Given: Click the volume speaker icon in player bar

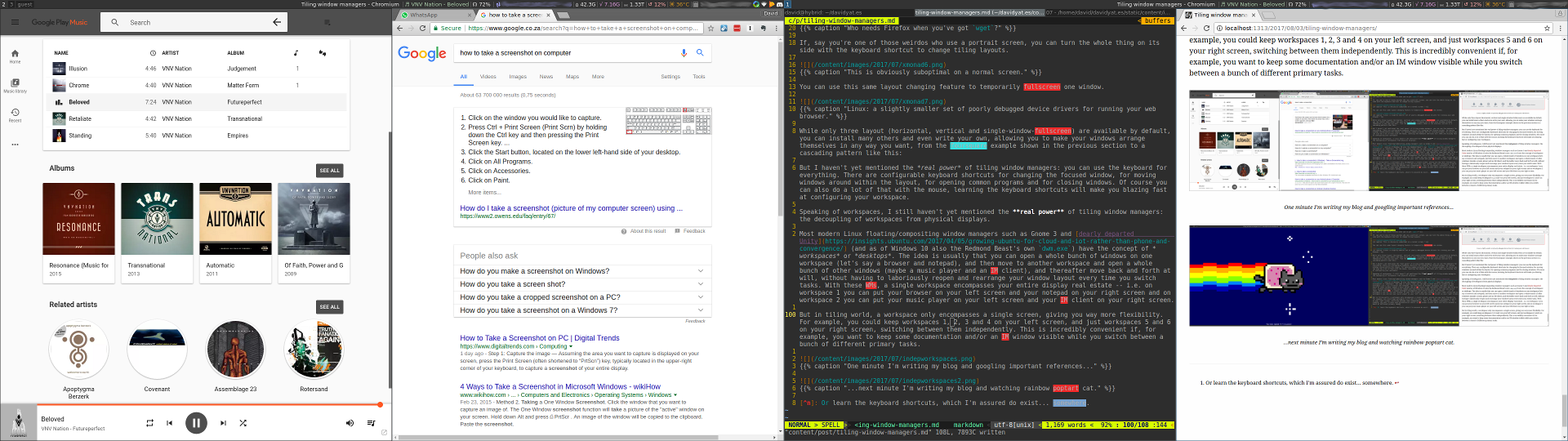Looking at the screenshot, I should [x=350, y=423].
